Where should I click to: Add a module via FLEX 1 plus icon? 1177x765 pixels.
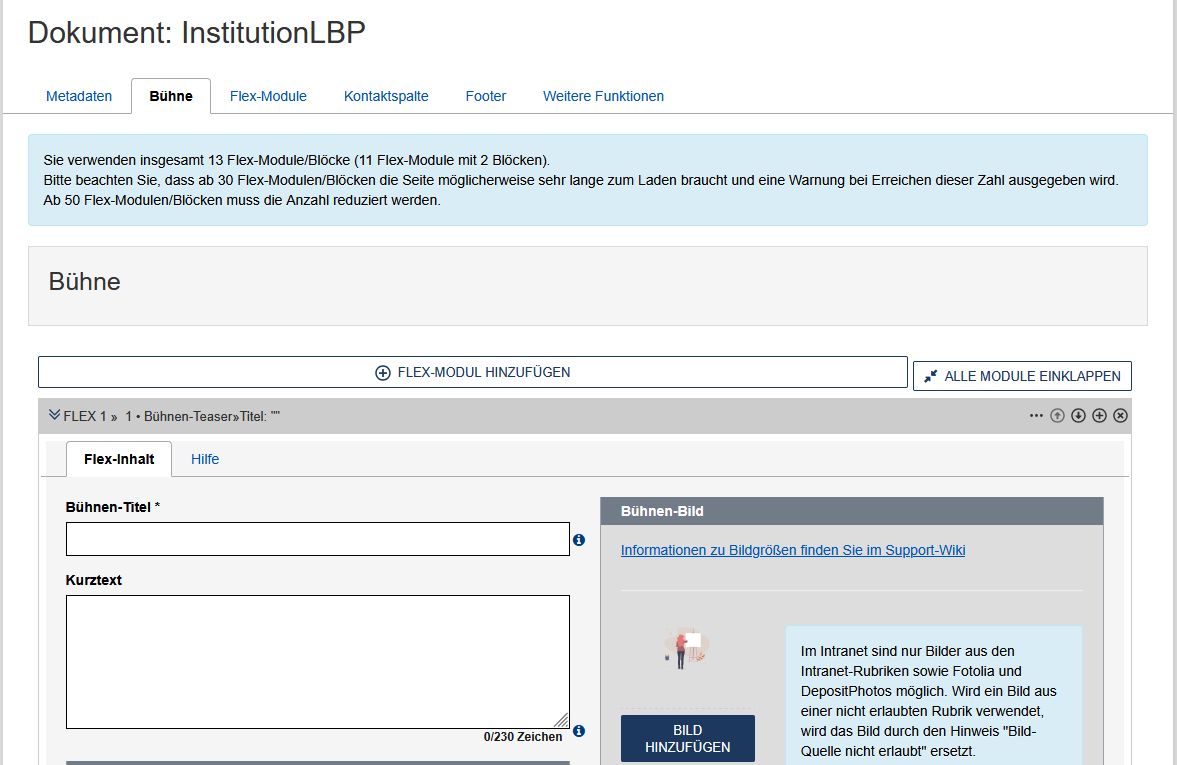point(1099,416)
